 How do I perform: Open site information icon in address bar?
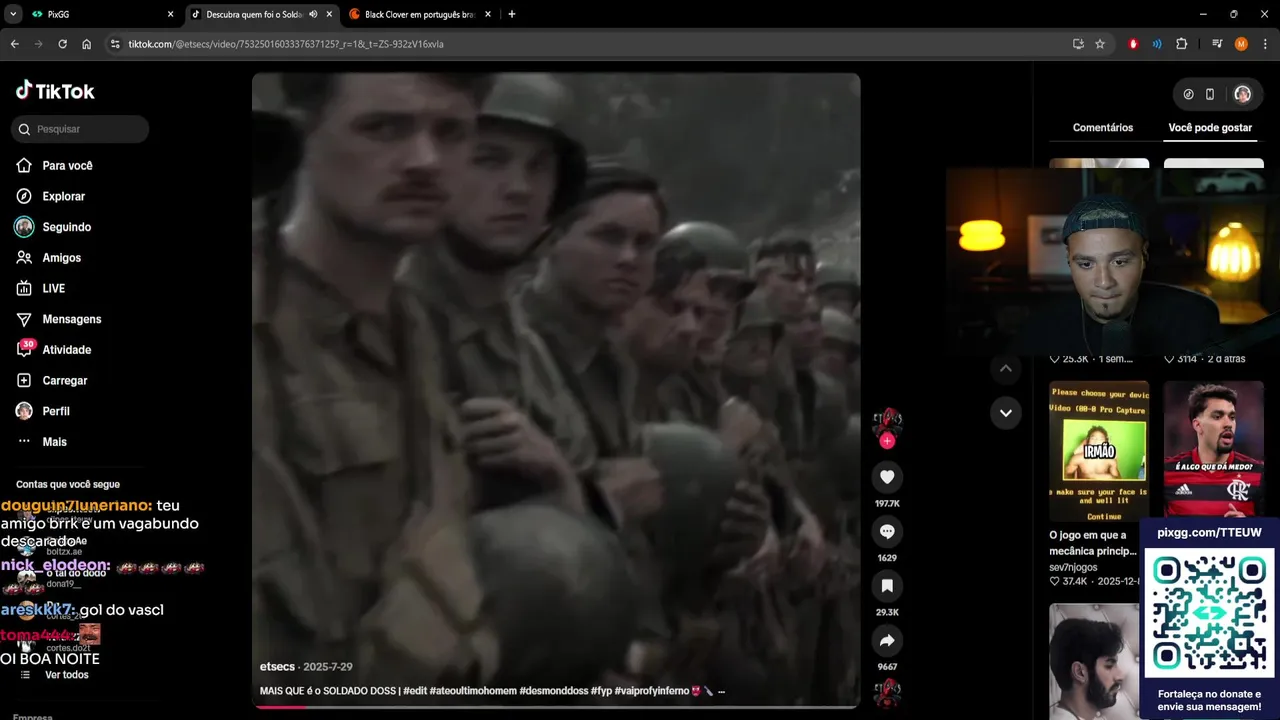tap(115, 44)
